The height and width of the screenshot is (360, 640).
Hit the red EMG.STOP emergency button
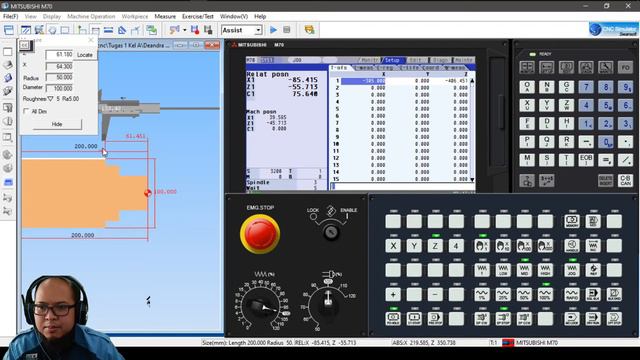tap(260, 234)
